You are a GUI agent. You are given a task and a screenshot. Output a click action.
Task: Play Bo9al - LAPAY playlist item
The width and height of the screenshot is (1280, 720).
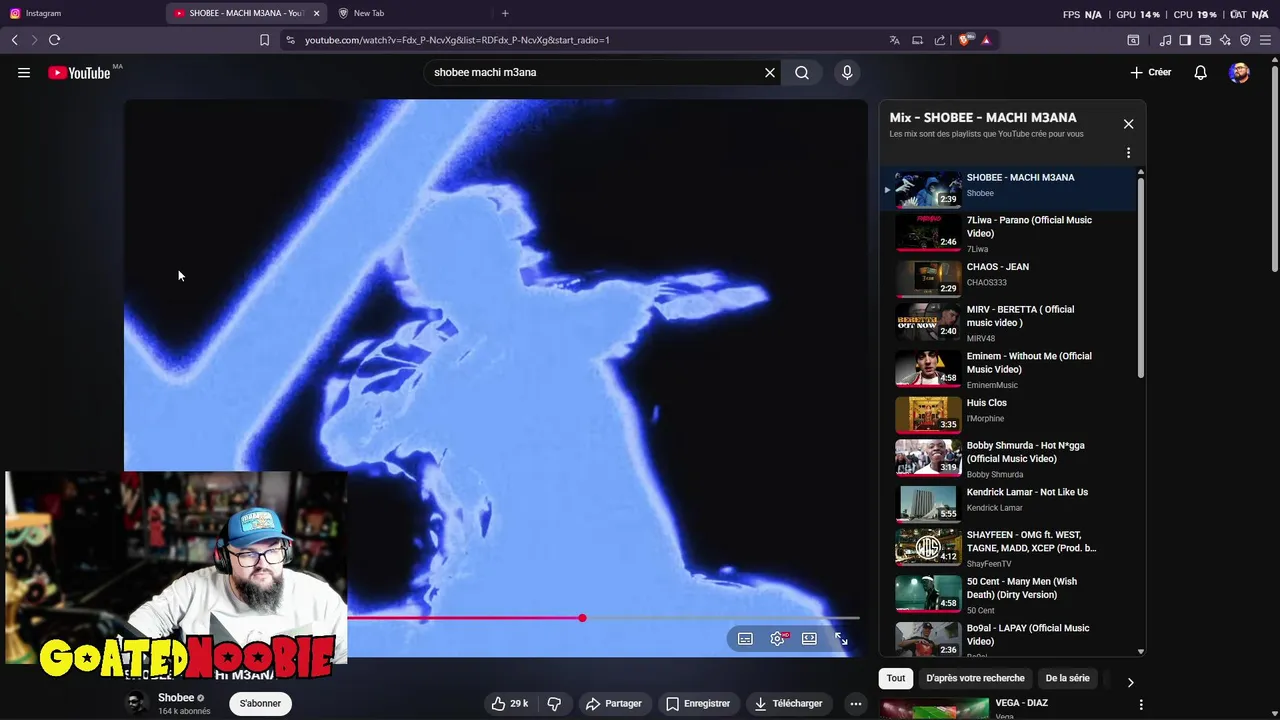pos(1010,638)
